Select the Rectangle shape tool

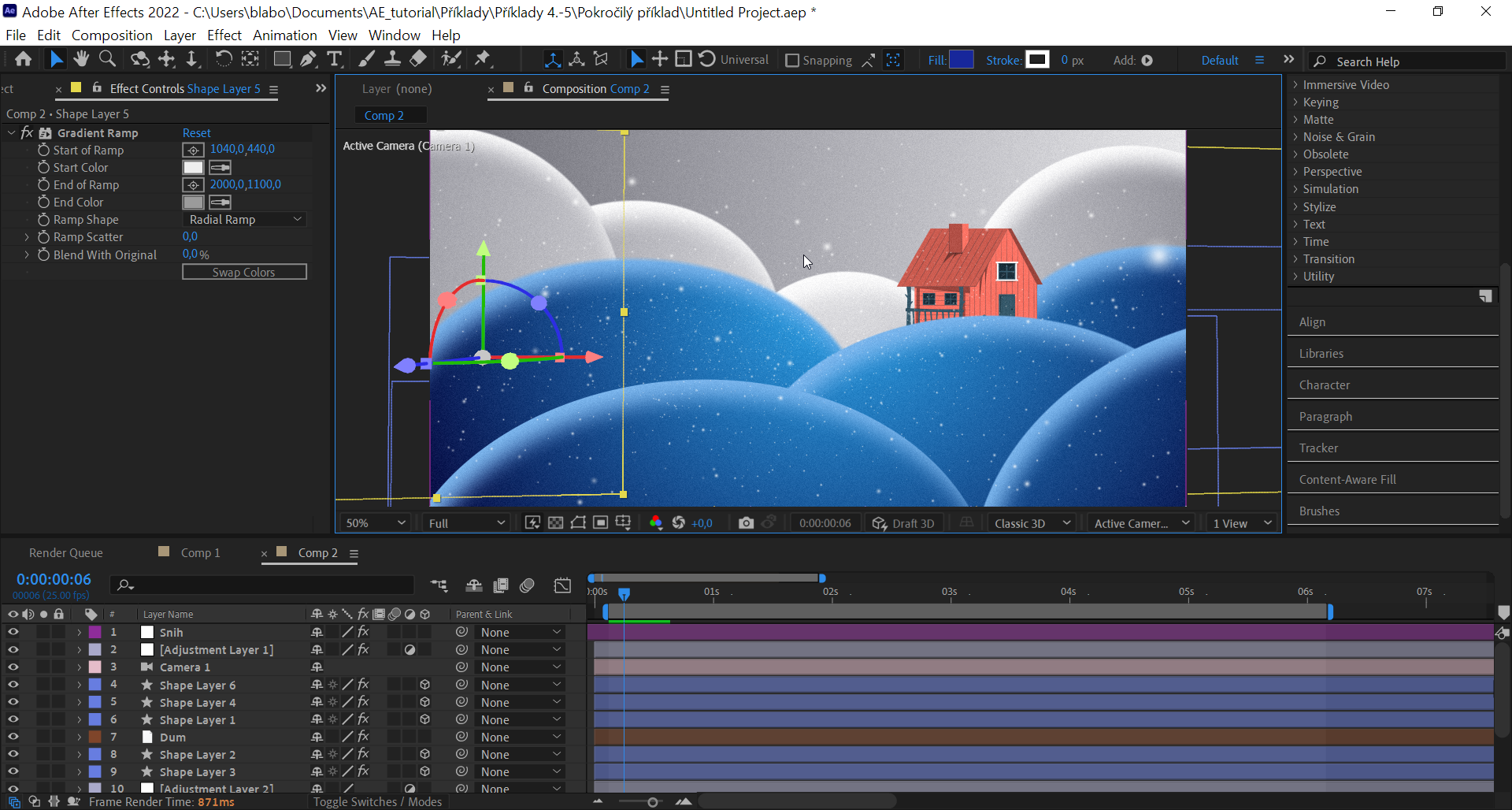[x=282, y=59]
